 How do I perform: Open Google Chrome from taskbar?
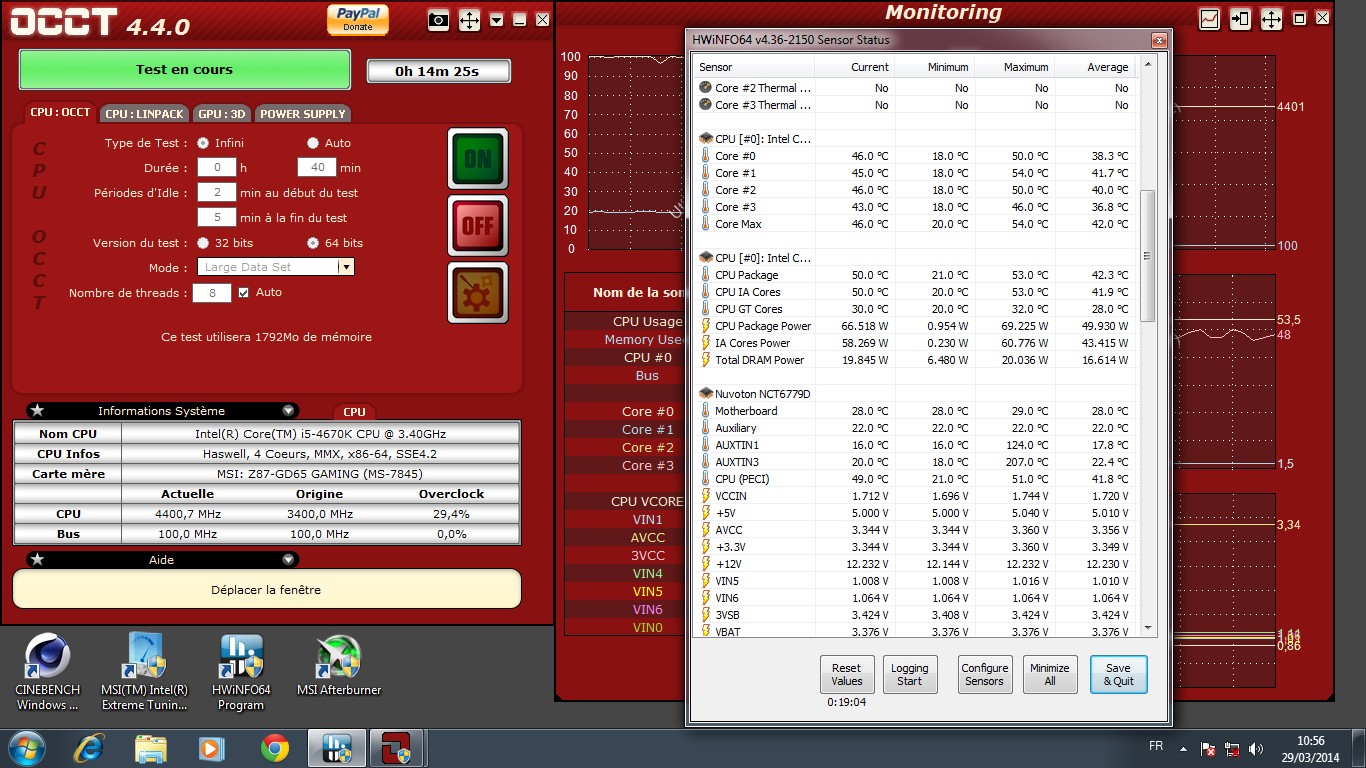(275, 748)
